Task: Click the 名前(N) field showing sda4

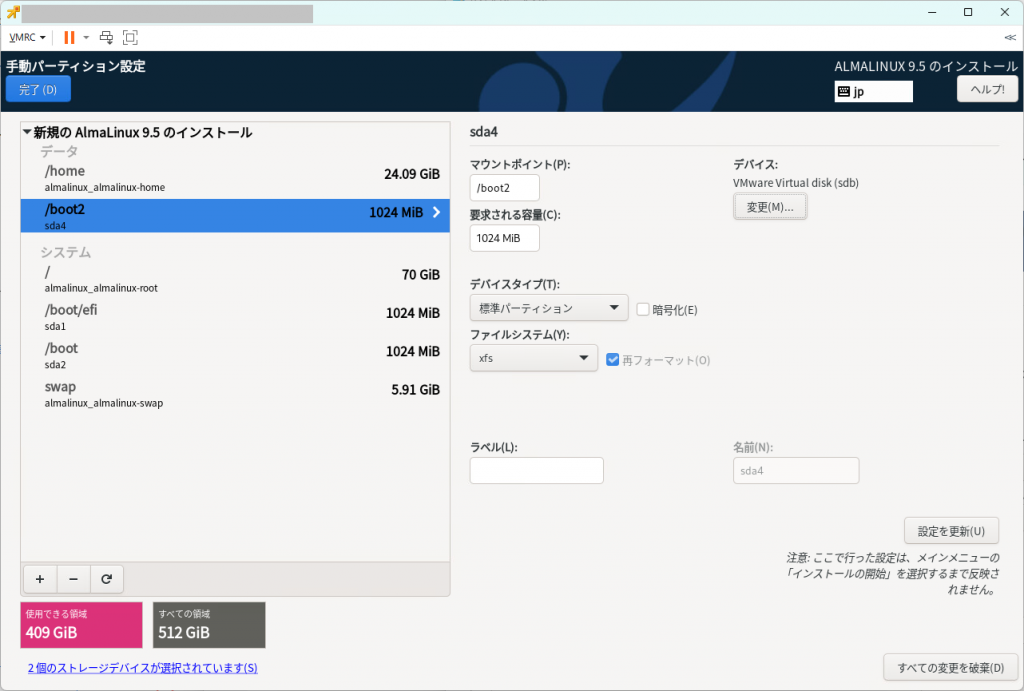Action: pos(796,471)
